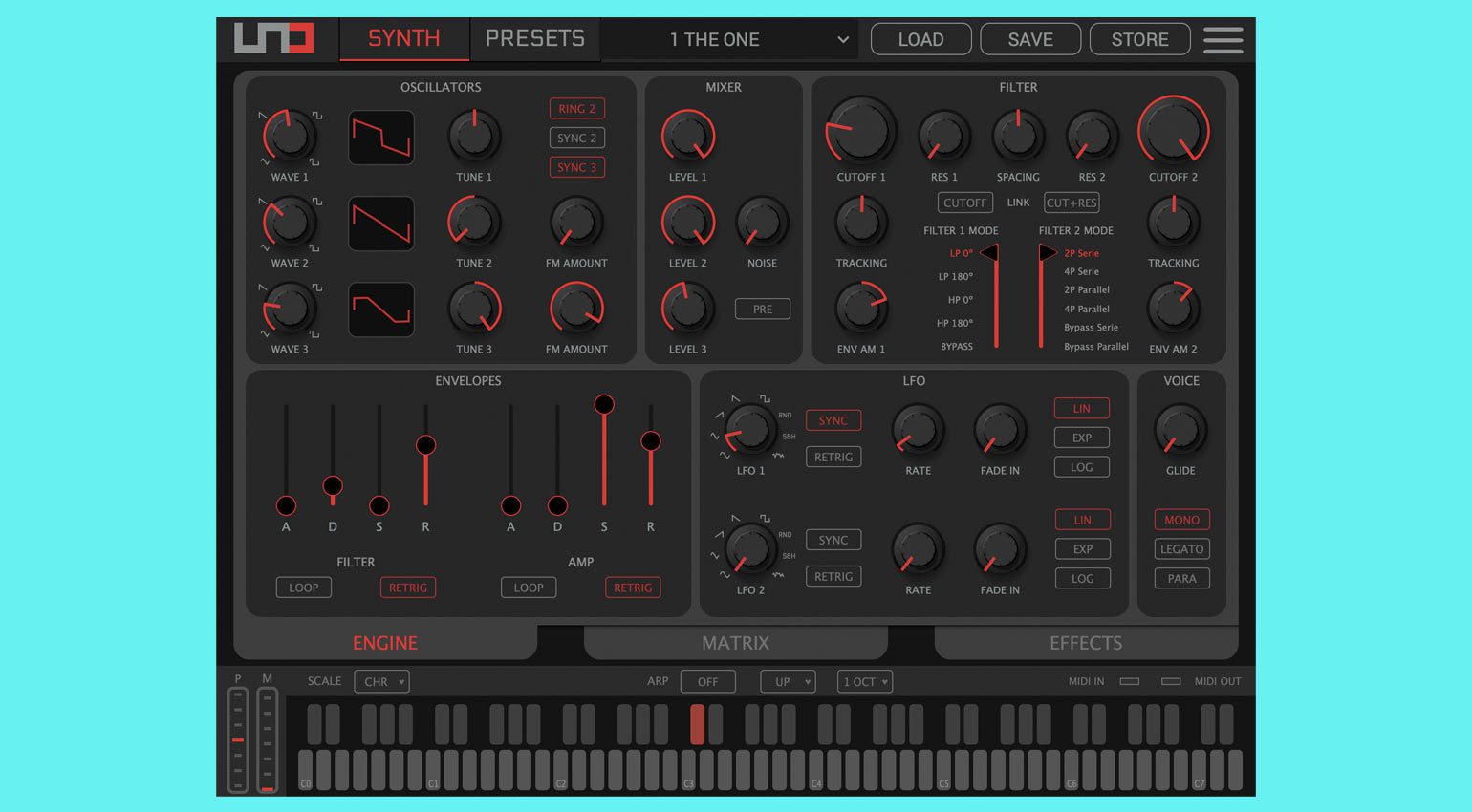Screen dimensions: 1472x812
Task: Click the LFO 2 RATE knob
Action: [x=918, y=548]
